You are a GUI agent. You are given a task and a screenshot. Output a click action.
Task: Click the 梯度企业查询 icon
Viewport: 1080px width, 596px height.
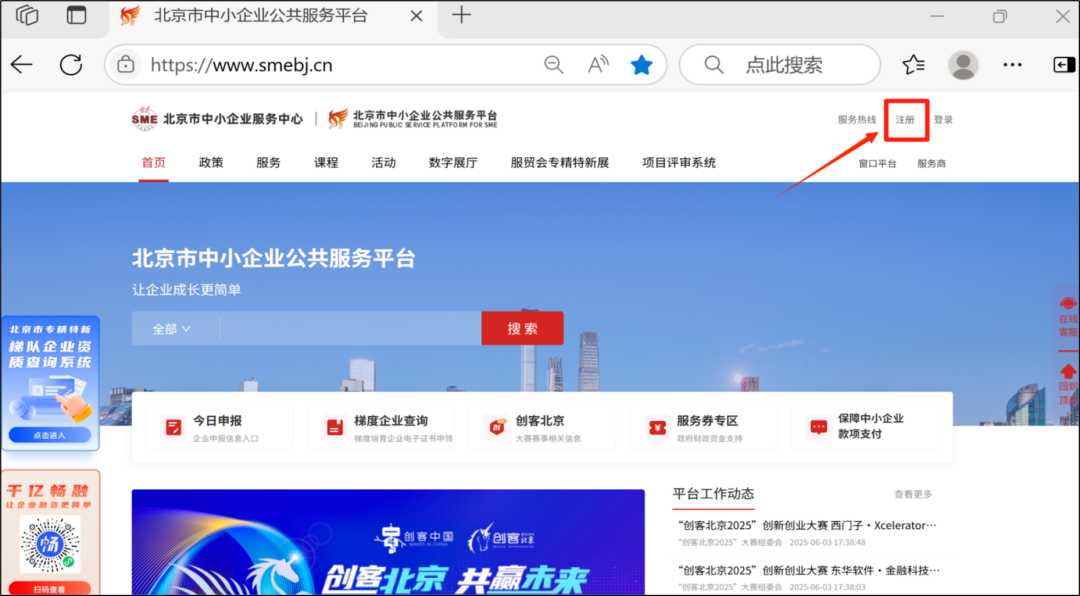(334, 427)
